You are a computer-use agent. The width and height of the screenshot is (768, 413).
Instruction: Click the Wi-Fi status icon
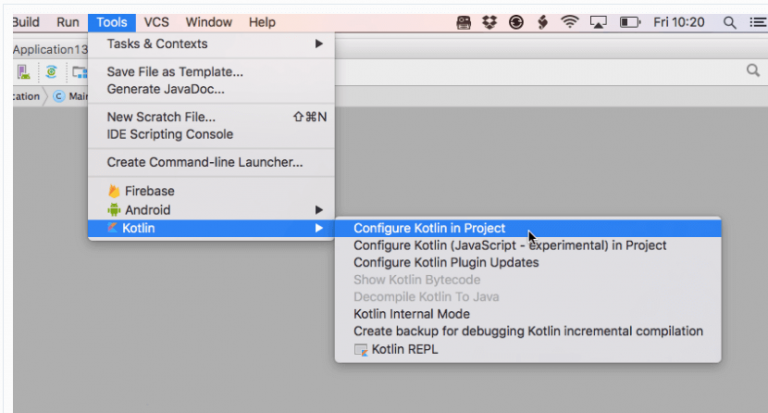tap(570, 22)
